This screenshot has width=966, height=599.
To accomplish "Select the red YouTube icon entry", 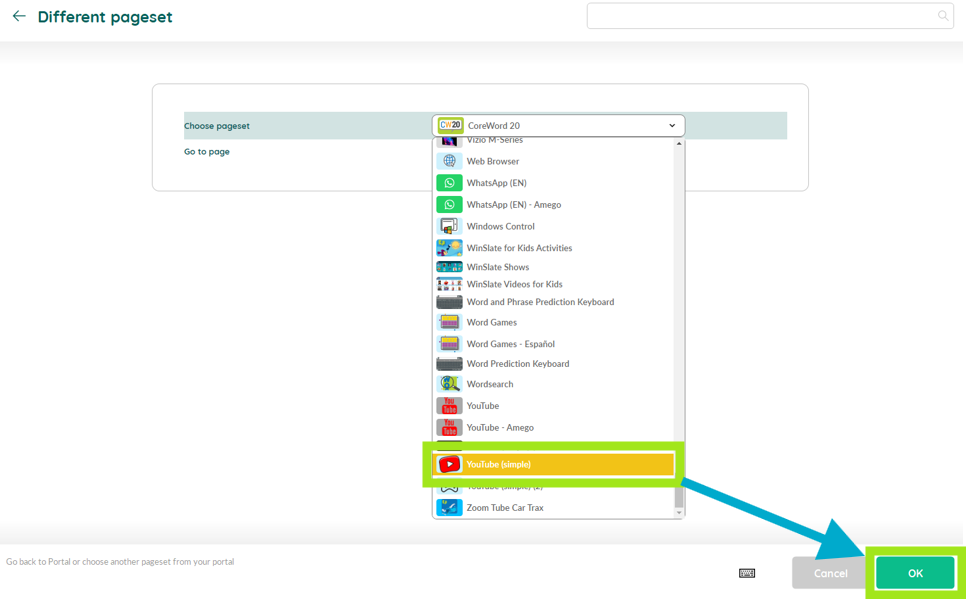I will tap(449, 406).
